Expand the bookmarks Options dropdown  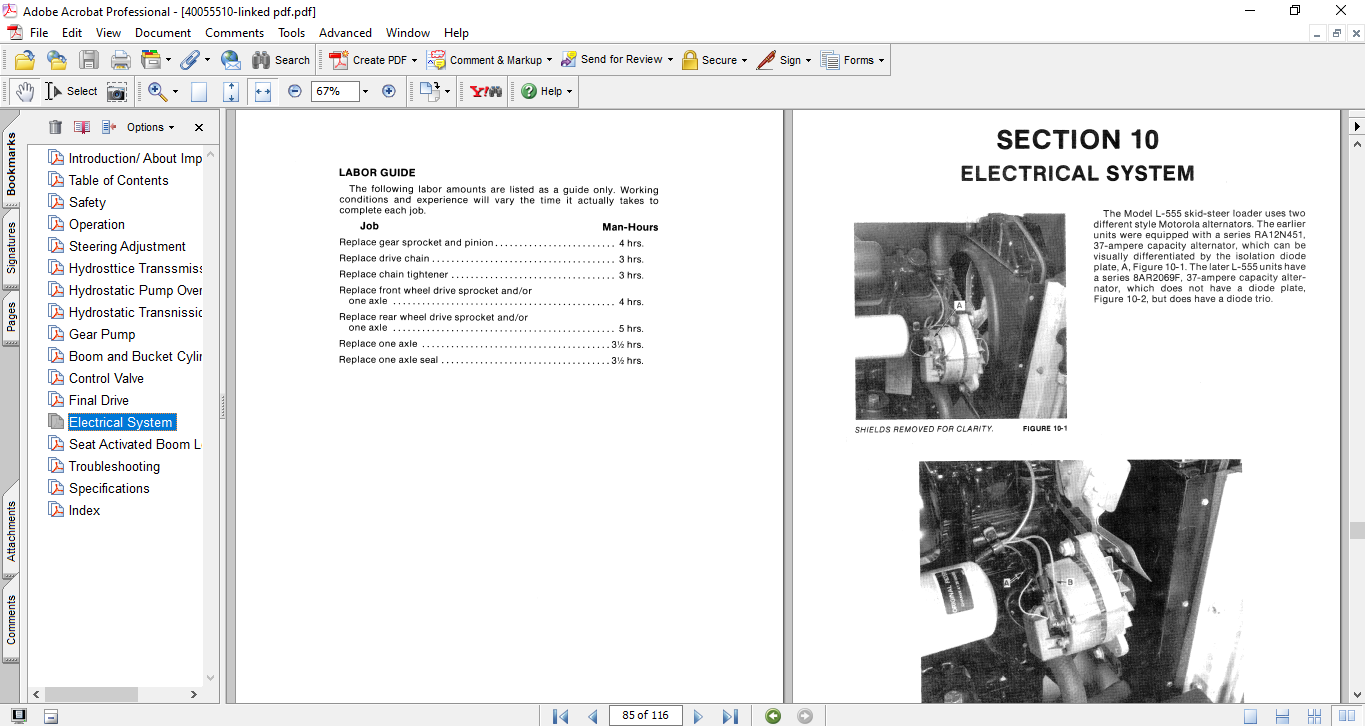[150, 127]
